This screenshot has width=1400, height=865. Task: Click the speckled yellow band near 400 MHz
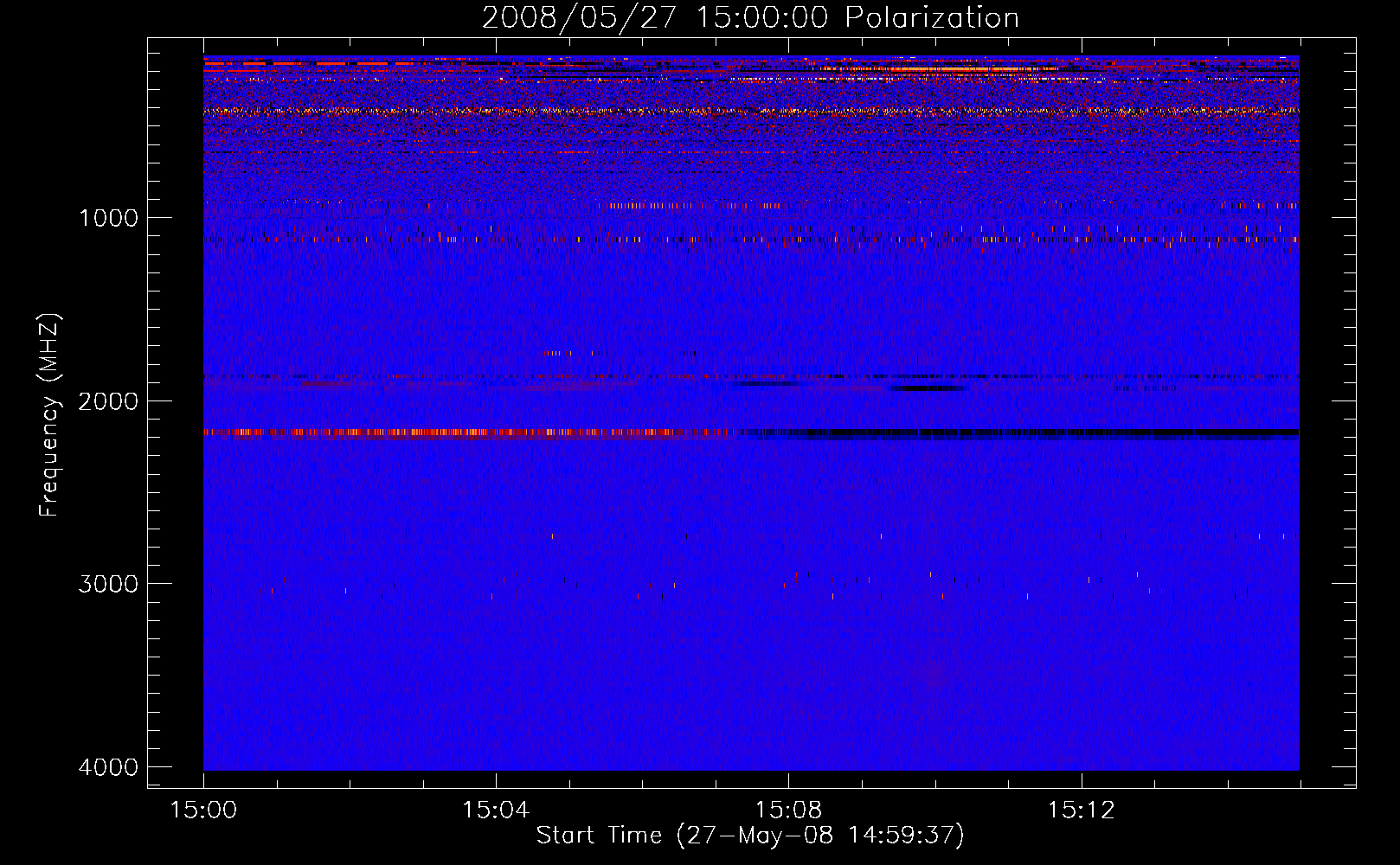coord(751,111)
